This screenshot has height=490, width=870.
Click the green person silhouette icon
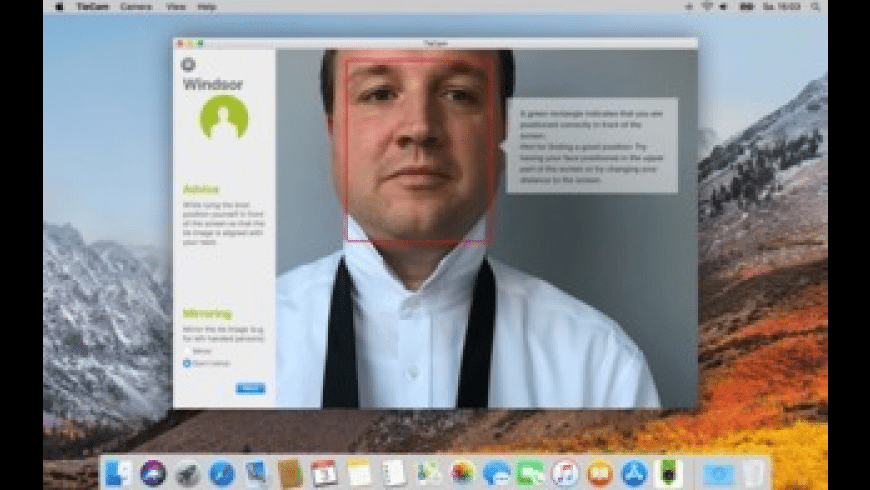[x=224, y=117]
